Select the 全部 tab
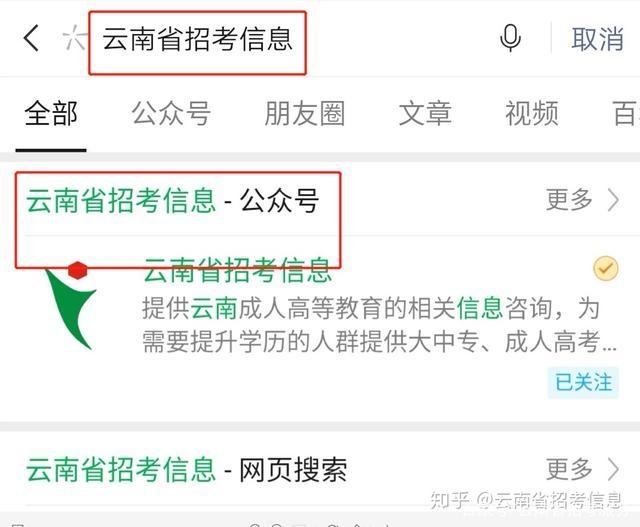 pos(51,113)
